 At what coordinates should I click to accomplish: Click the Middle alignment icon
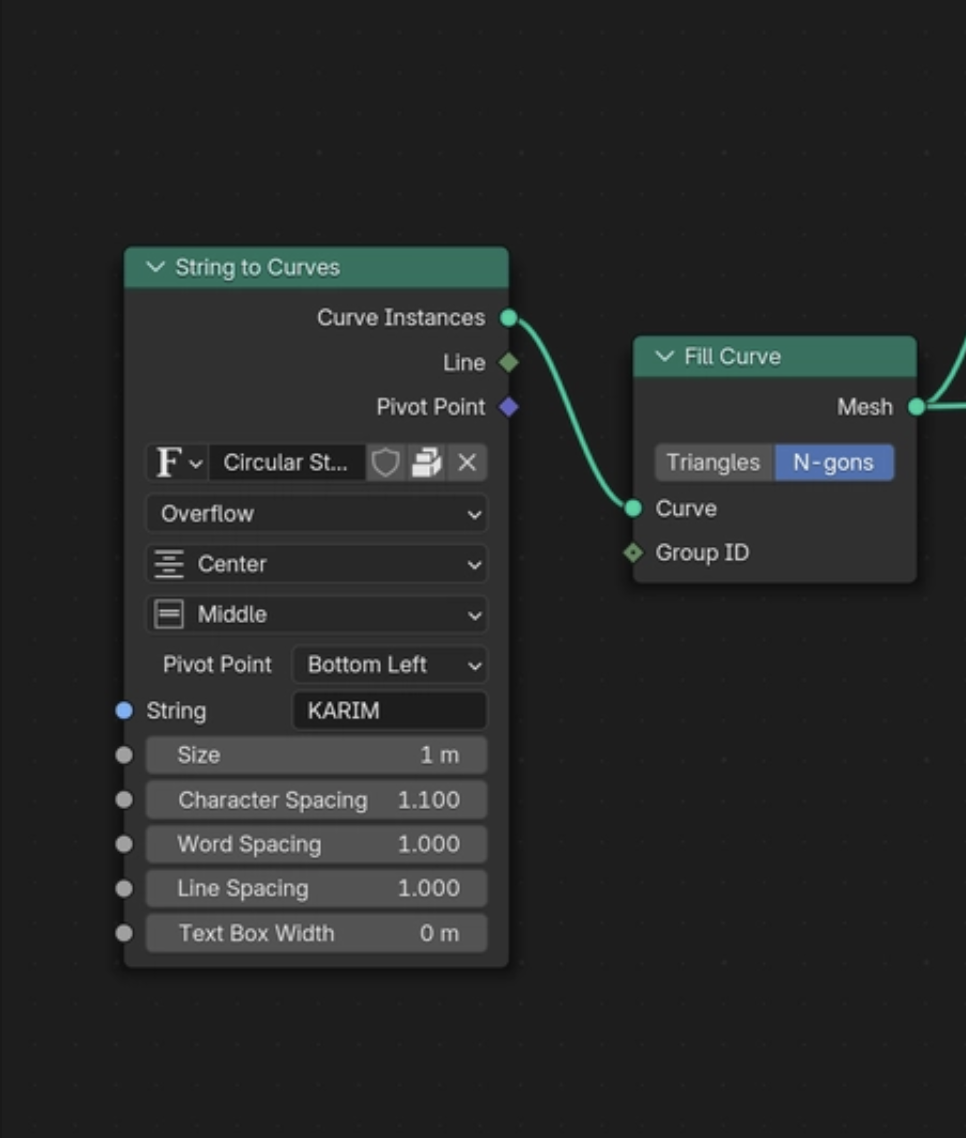(169, 615)
